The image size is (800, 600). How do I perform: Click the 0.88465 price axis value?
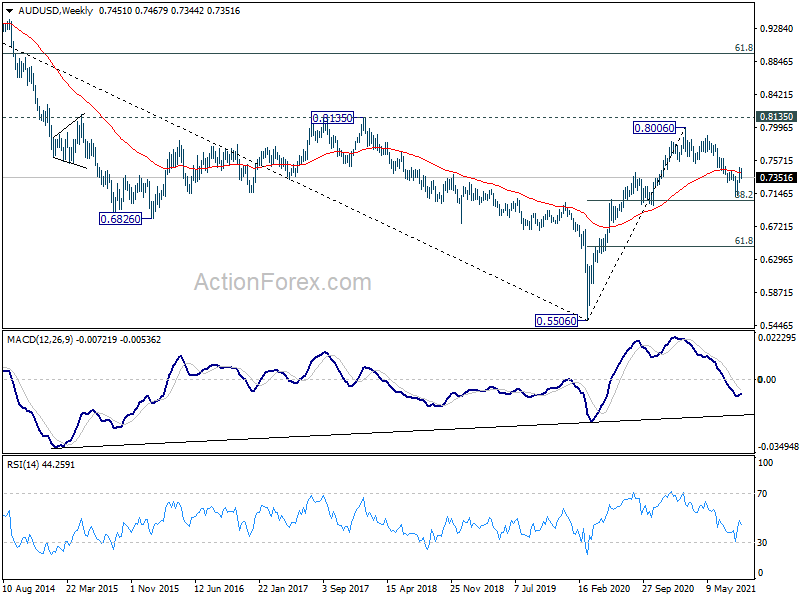tap(777, 62)
